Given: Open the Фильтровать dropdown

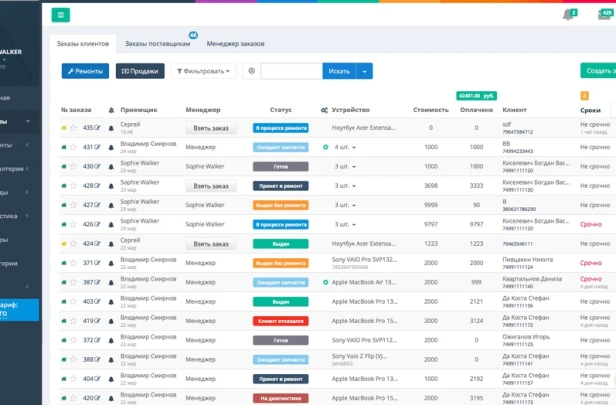Looking at the screenshot, I should [x=204, y=71].
